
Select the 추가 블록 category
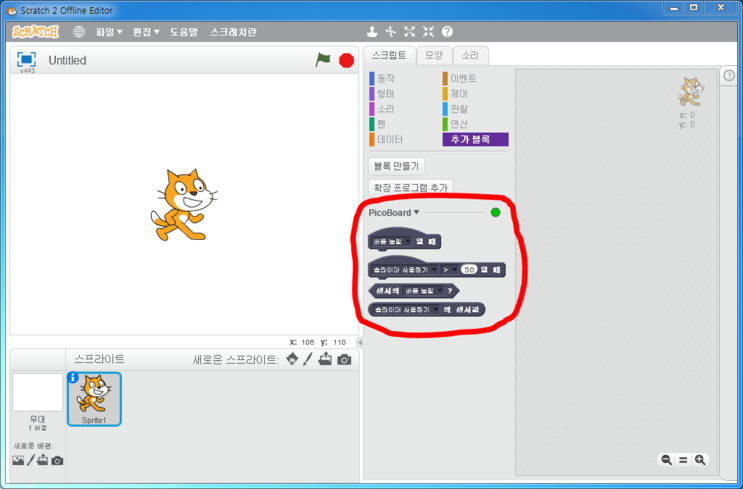coord(475,139)
